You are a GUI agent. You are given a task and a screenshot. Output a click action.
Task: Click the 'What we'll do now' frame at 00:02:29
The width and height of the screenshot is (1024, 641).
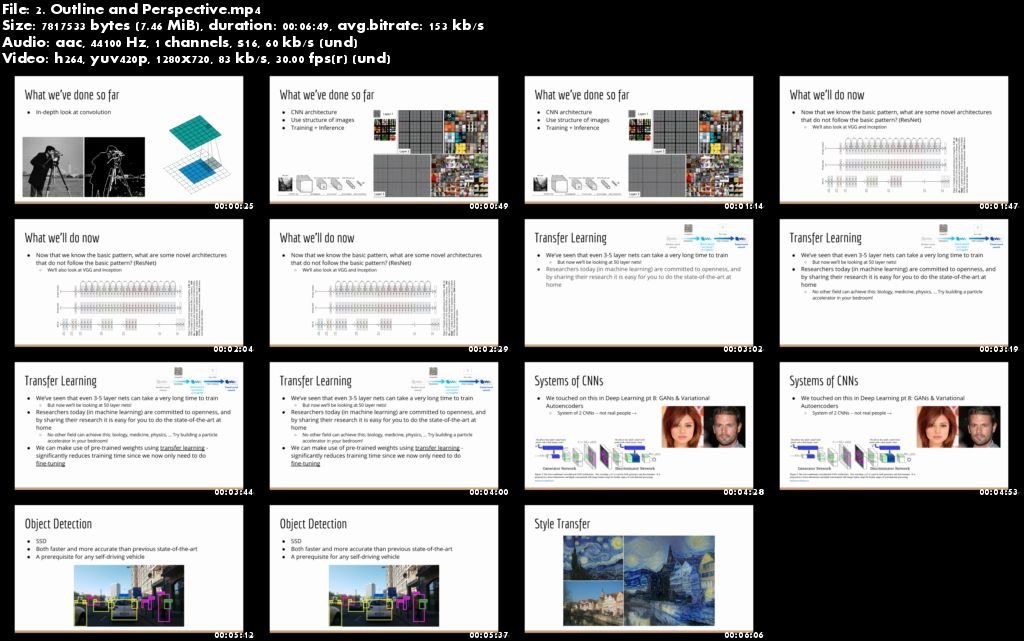pyautogui.click(x=385, y=283)
